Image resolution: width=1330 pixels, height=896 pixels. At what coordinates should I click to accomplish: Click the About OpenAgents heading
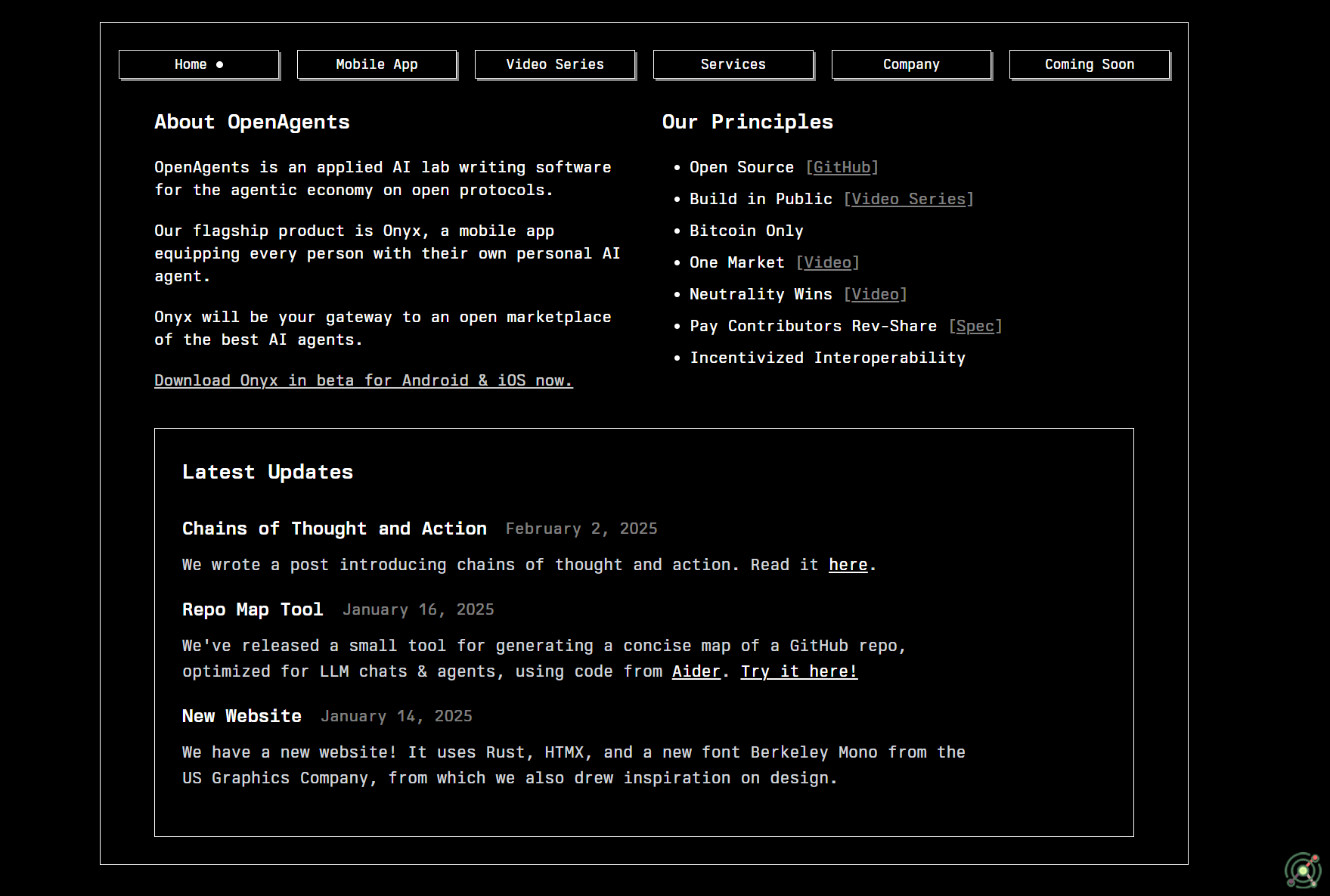coord(252,122)
